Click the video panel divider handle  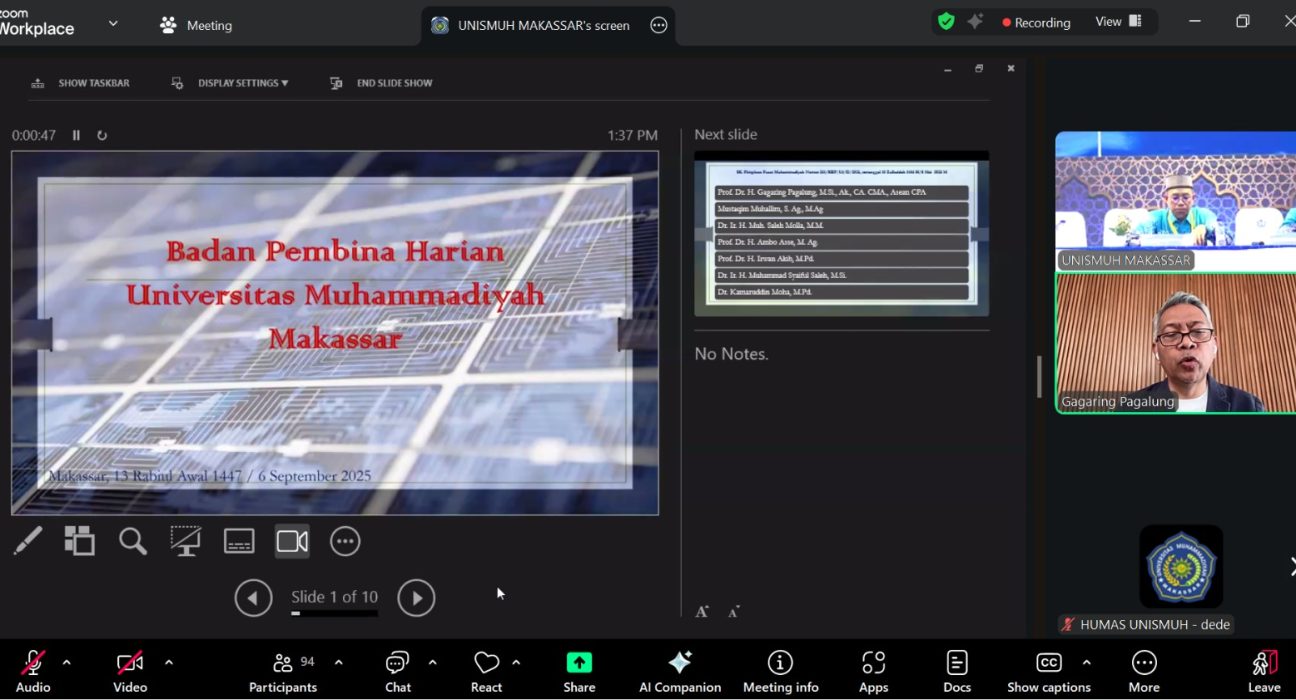tap(1039, 377)
